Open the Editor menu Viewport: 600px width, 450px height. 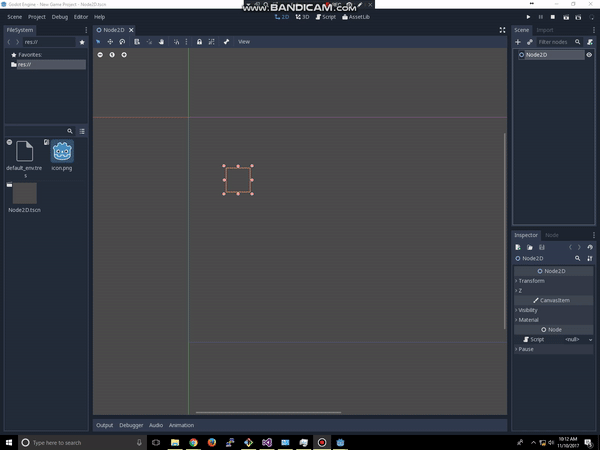tap(81, 17)
